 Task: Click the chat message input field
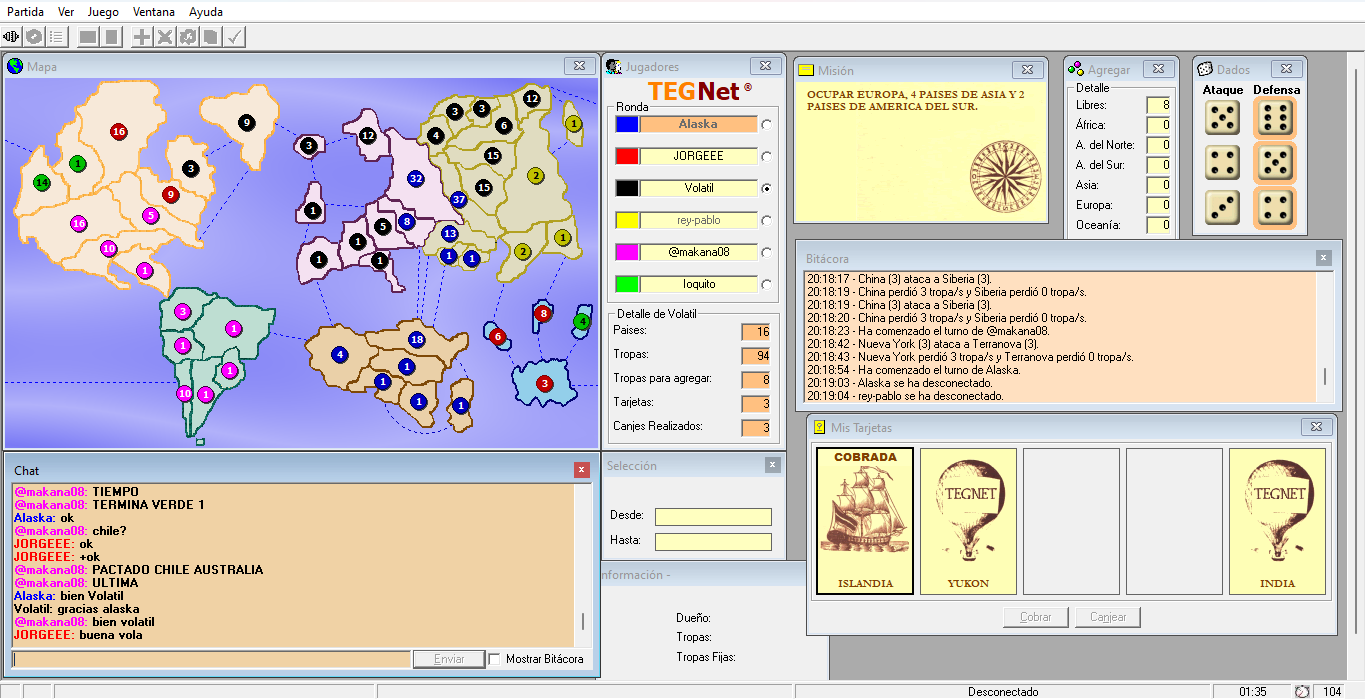[211, 659]
